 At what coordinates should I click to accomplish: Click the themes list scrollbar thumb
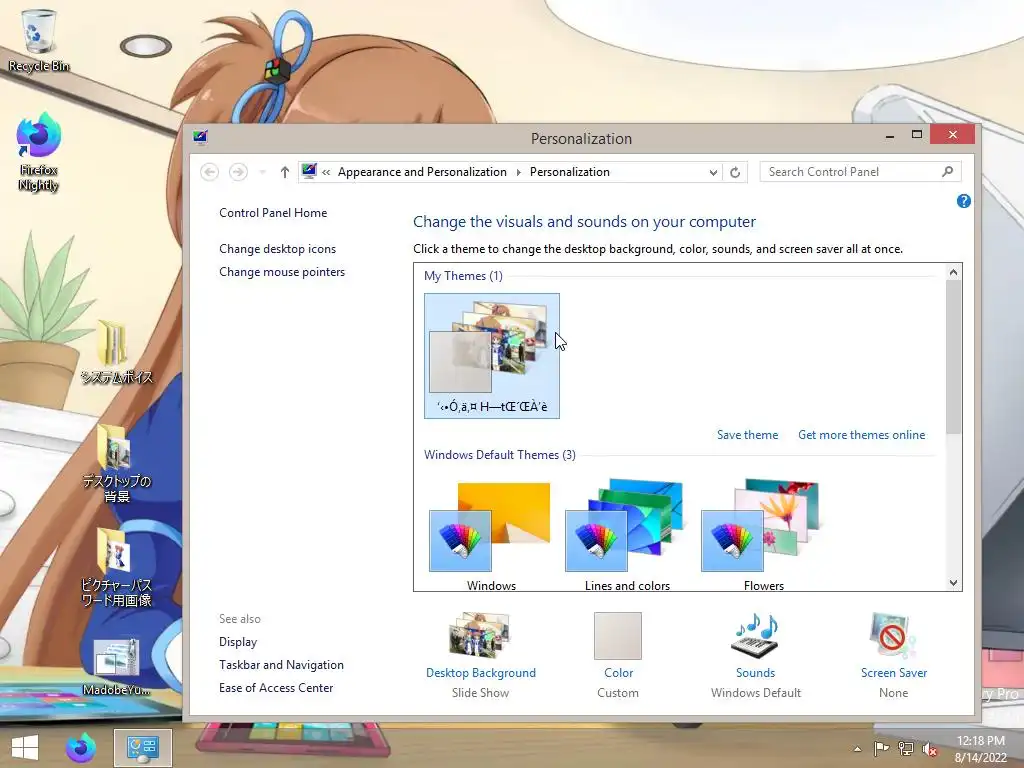coord(953,358)
